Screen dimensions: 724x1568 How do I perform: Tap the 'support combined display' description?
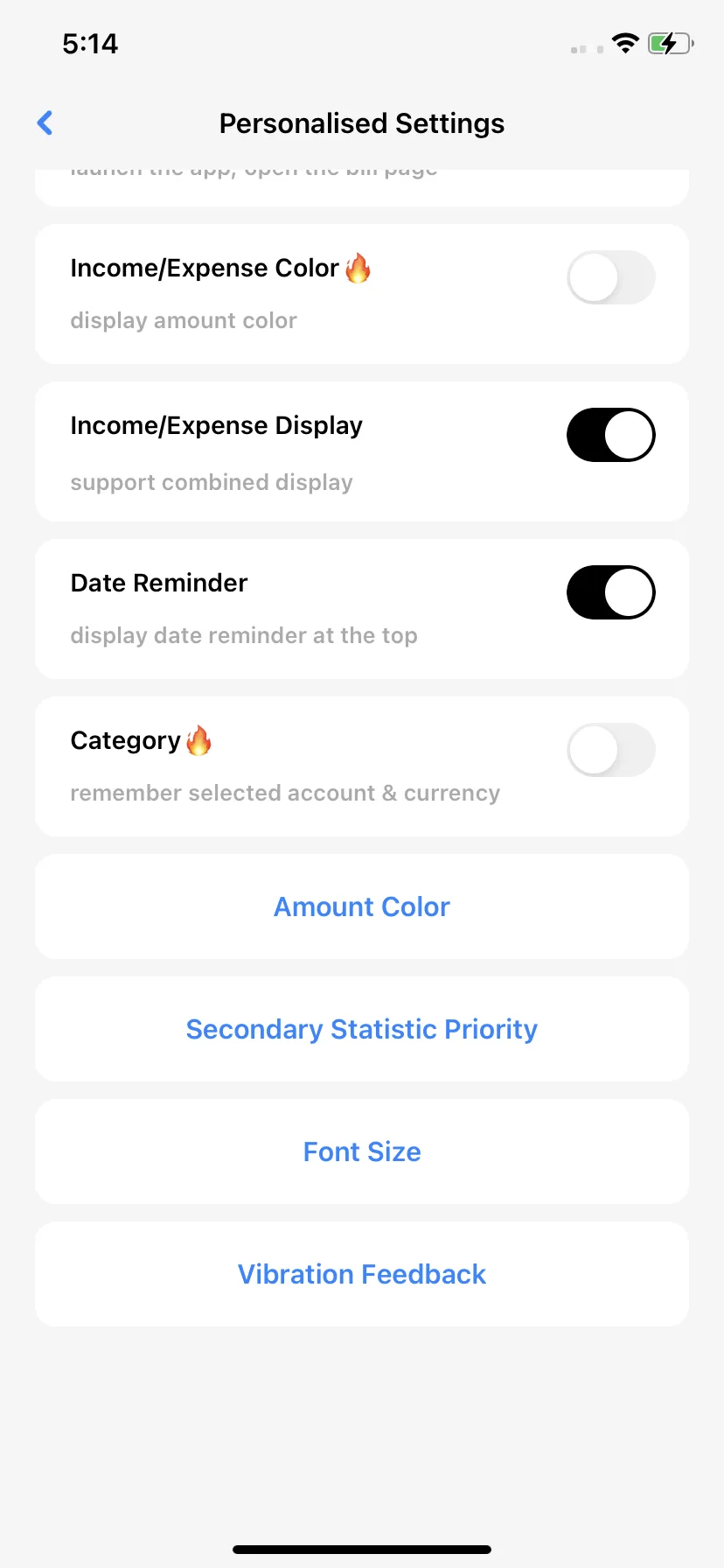pyautogui.click(x=212, y=482)
